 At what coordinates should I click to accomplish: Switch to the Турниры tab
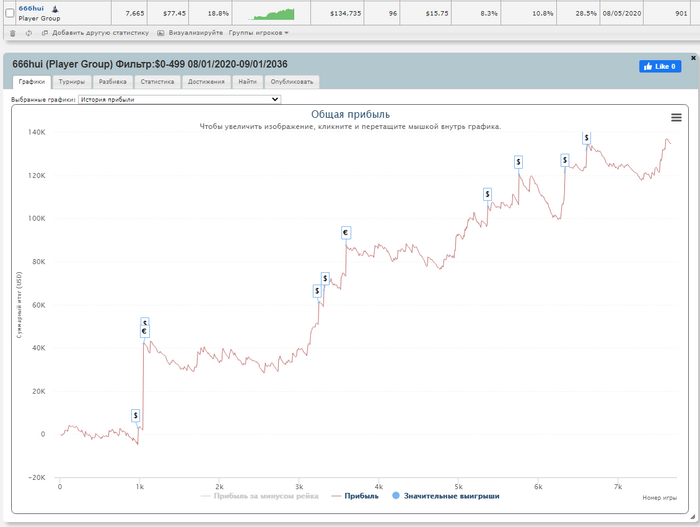point(72,82)
